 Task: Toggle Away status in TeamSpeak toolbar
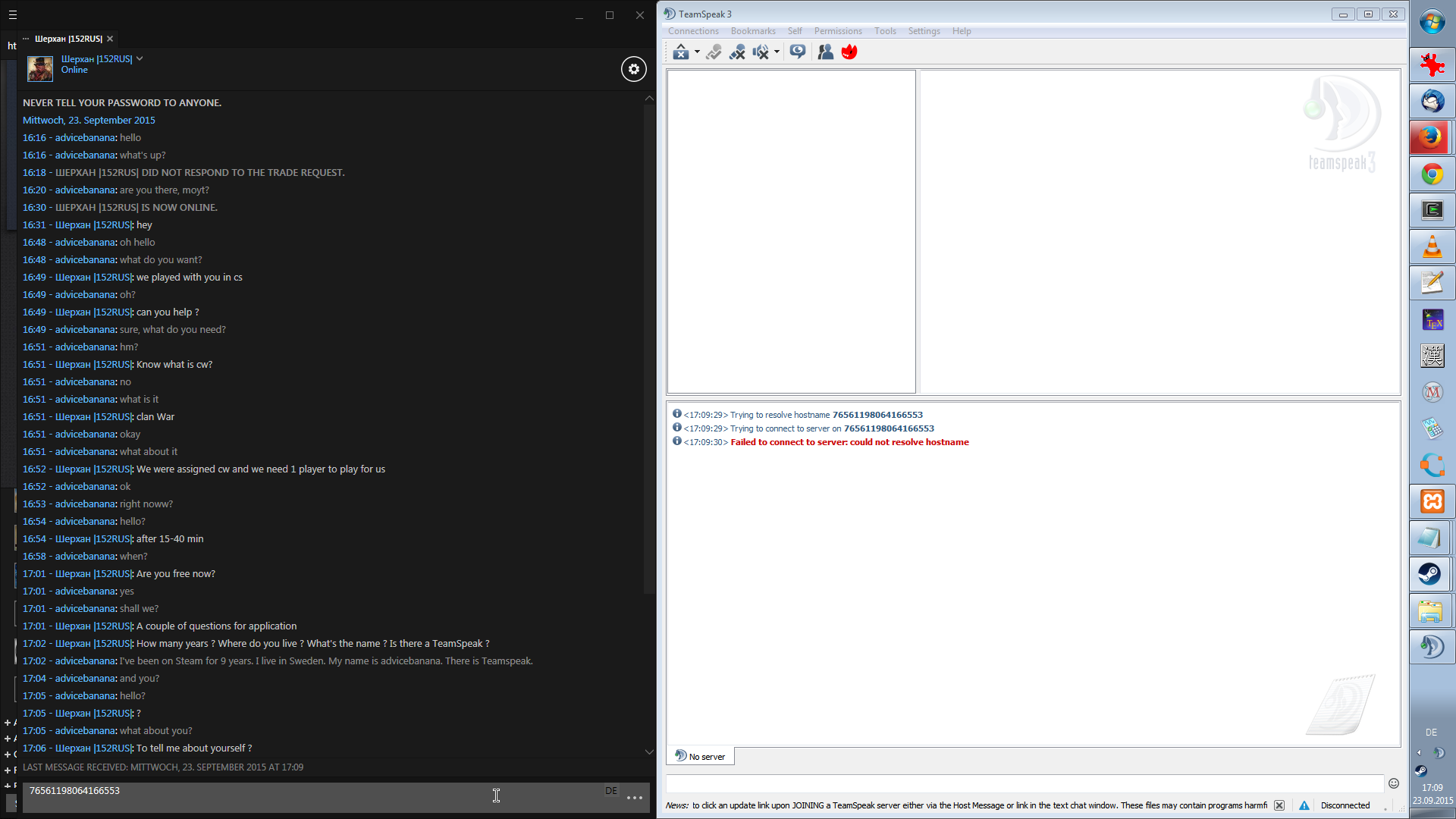tap(680, 52)
